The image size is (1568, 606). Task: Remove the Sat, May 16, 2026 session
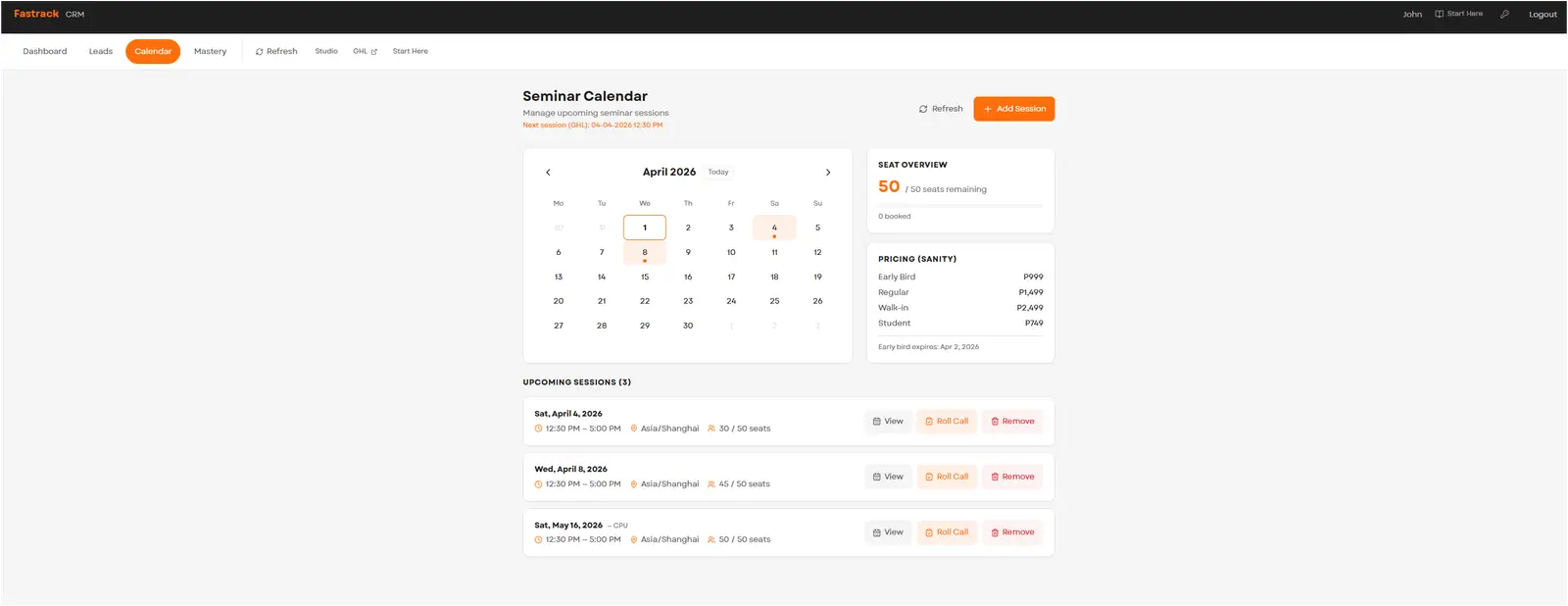[1012, 532]
